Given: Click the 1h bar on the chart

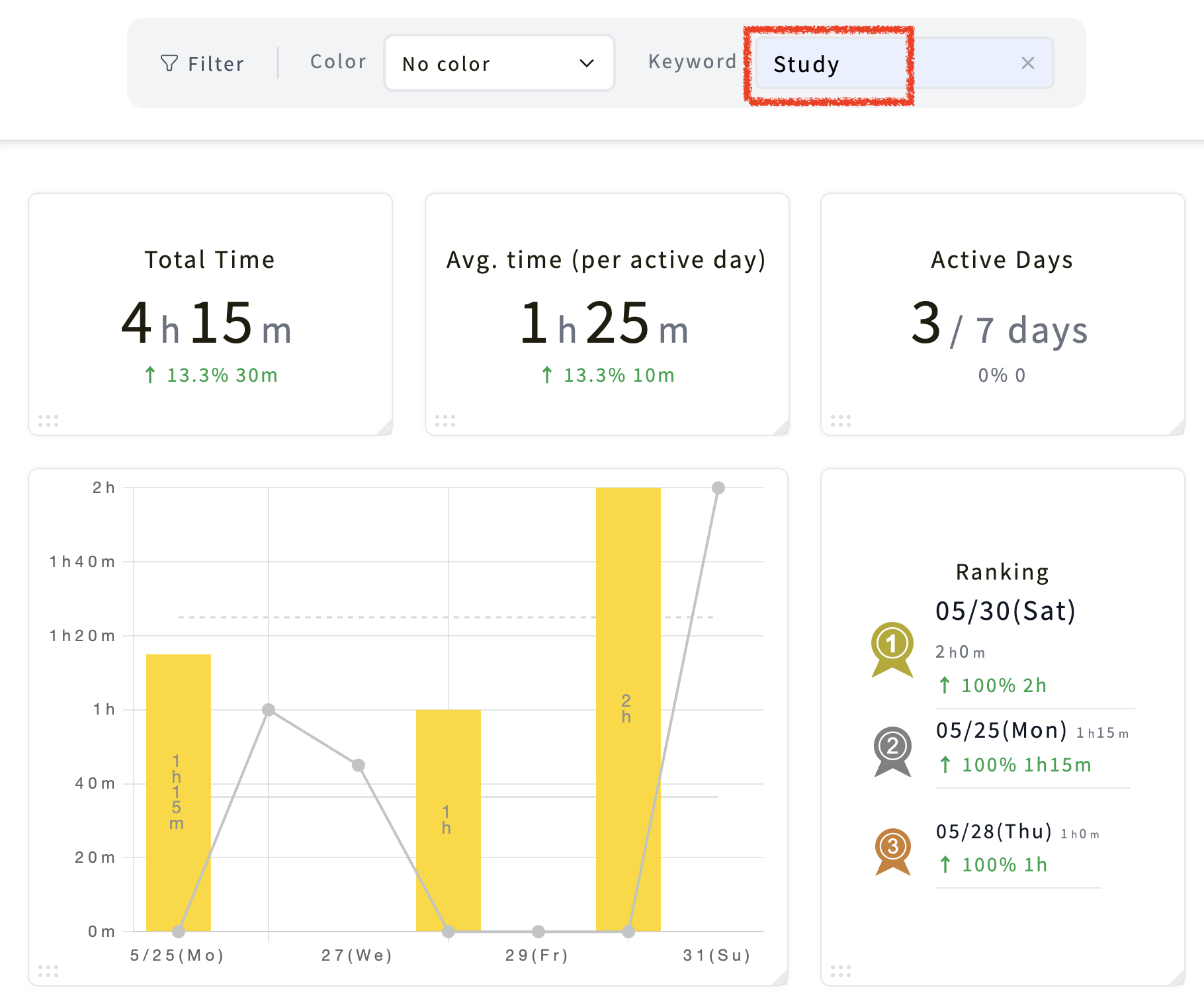Looking at the screenshot, I should tap(448, 820).
